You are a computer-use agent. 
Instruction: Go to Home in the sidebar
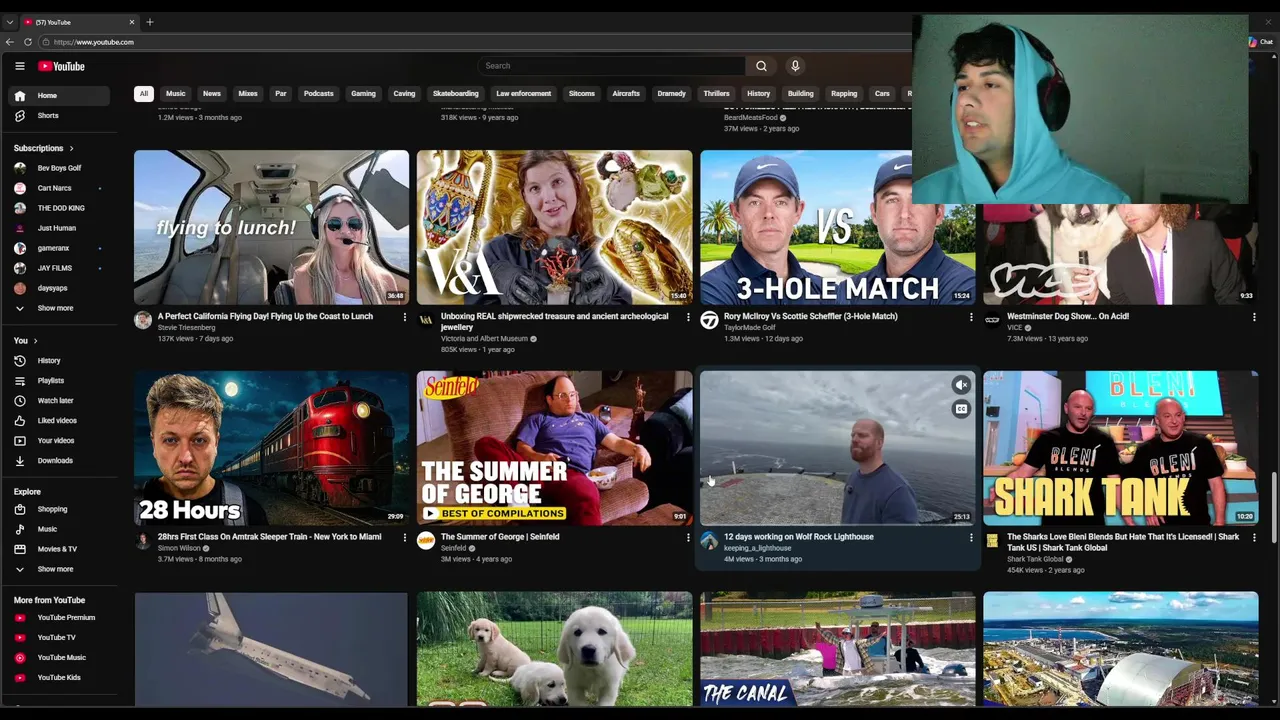click(60, 96)
